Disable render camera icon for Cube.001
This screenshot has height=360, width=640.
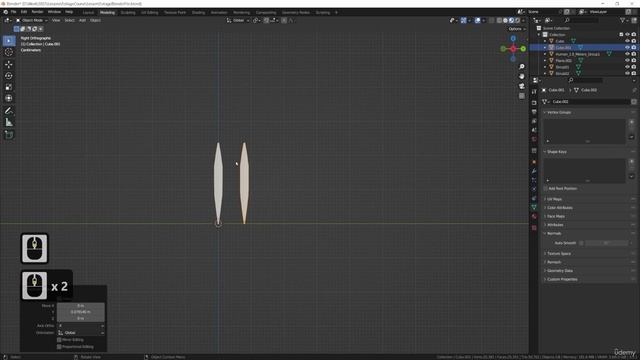point(634,47)
